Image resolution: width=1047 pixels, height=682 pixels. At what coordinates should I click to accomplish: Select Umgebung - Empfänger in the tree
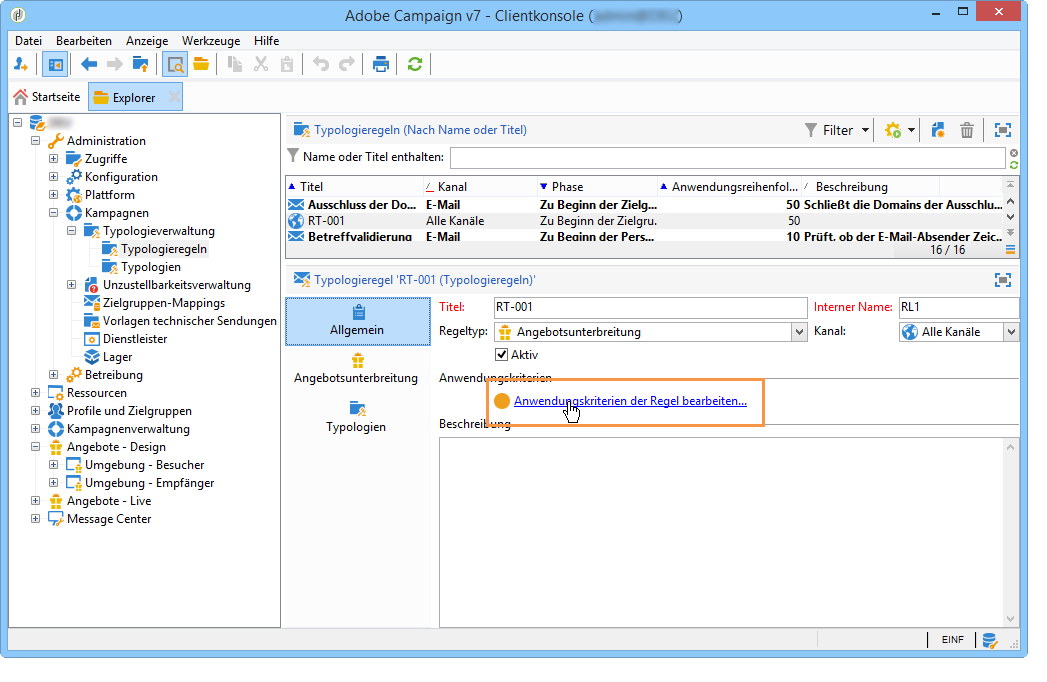coord(150,484)
